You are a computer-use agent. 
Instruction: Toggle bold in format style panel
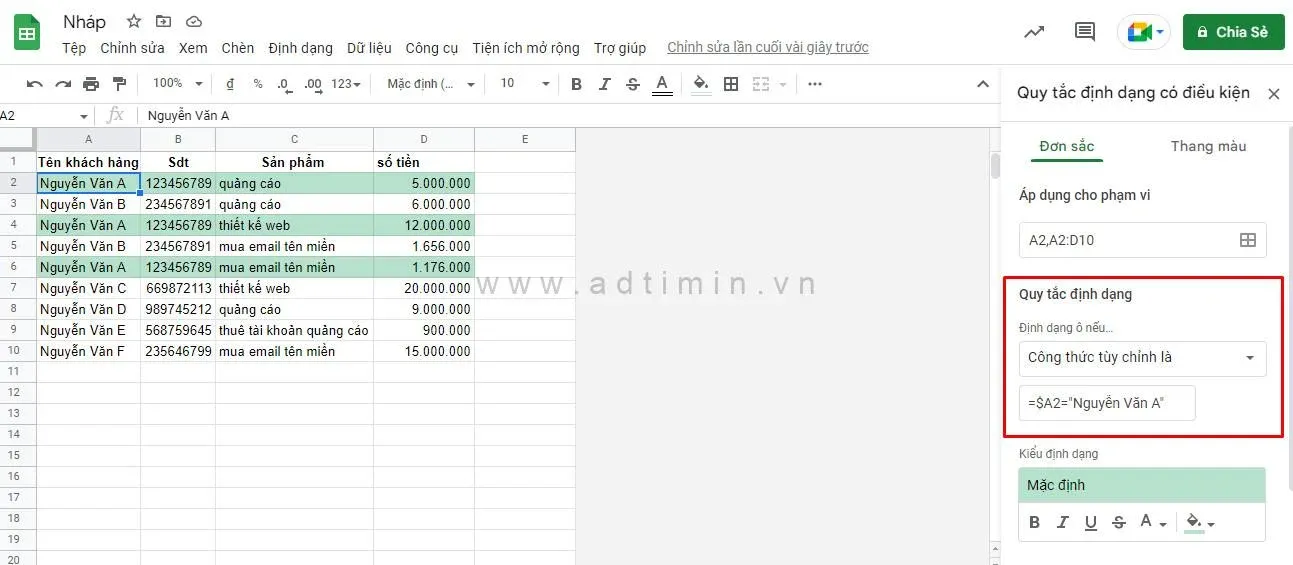1034,522
